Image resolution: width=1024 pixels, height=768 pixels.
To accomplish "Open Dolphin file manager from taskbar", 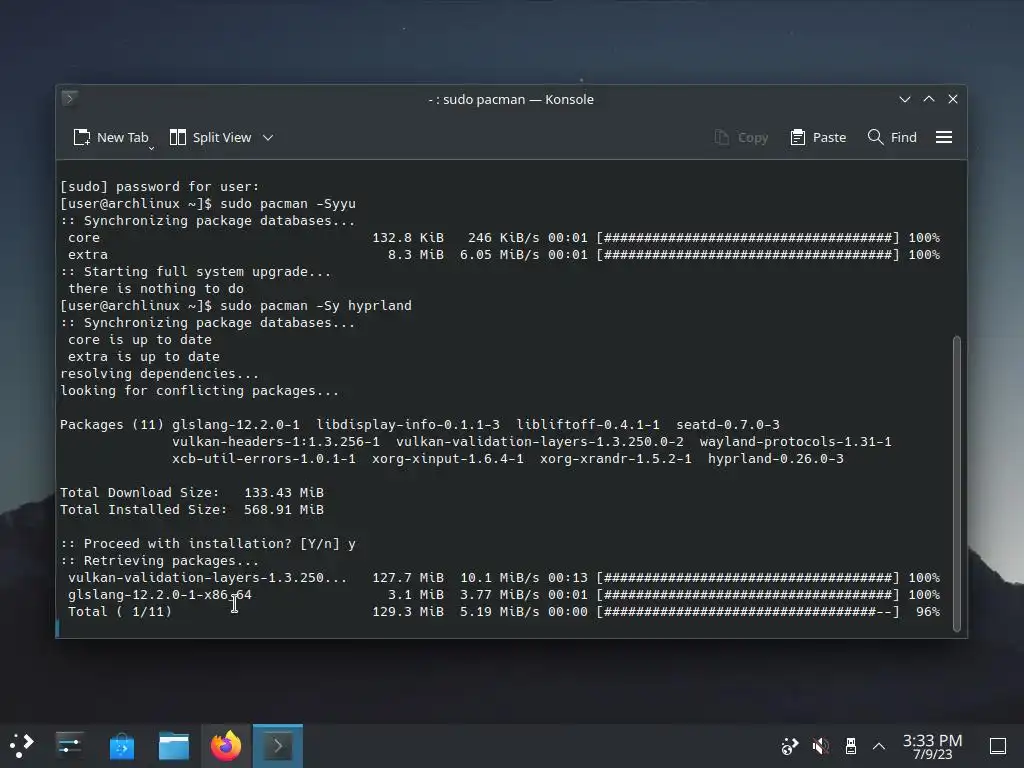I will click(x=174, y=745).
